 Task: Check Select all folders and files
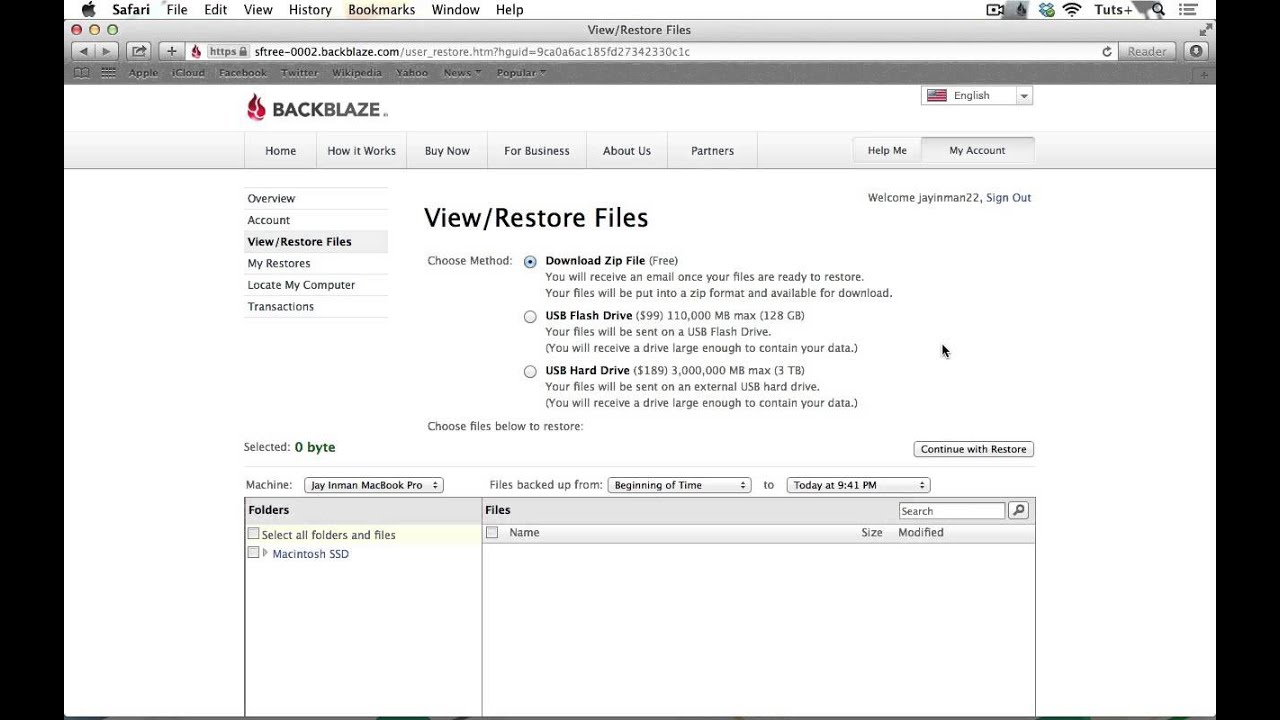click(254, 534)
